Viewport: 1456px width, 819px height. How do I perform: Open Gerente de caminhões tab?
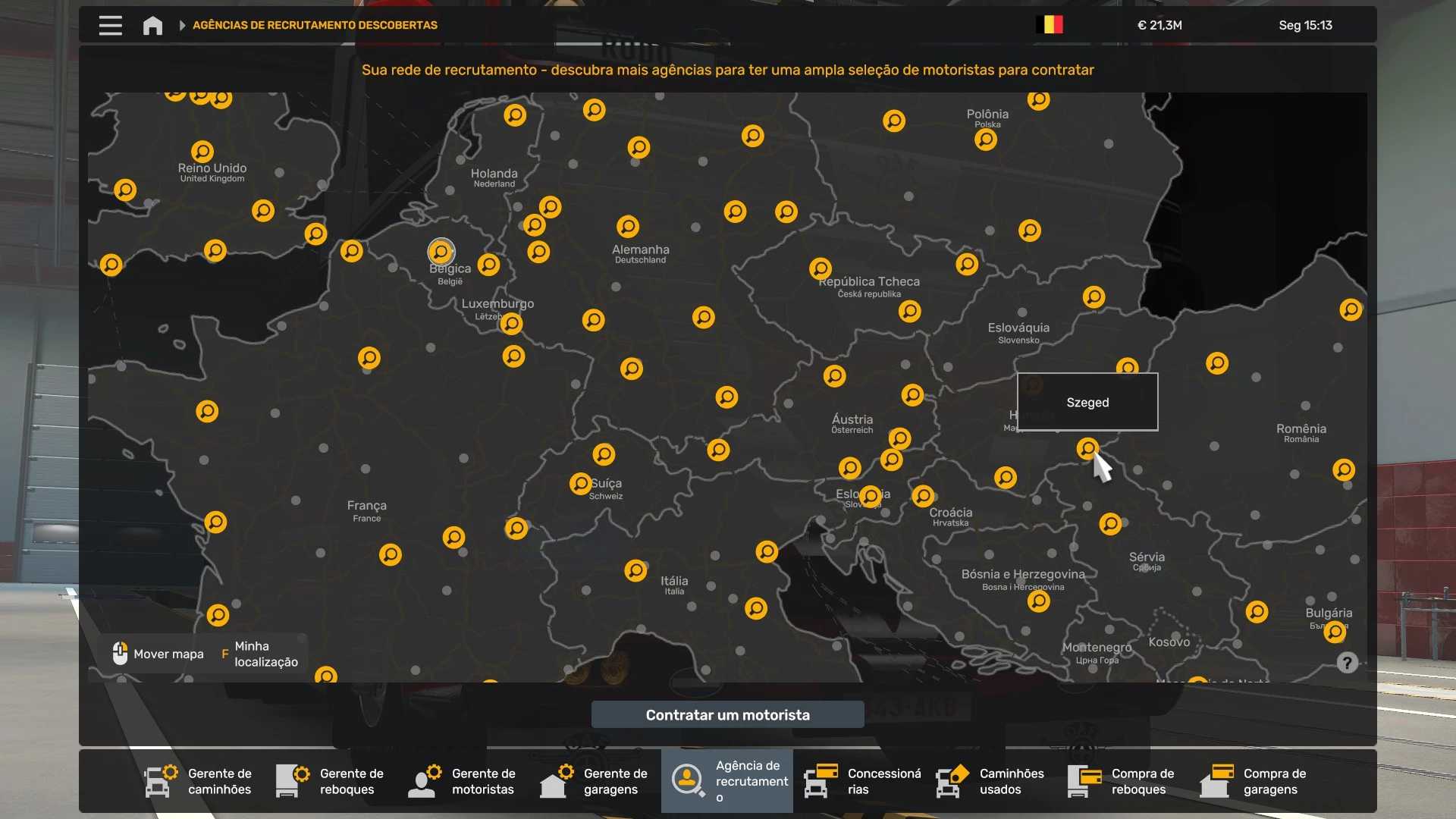[x=198, y=781]
